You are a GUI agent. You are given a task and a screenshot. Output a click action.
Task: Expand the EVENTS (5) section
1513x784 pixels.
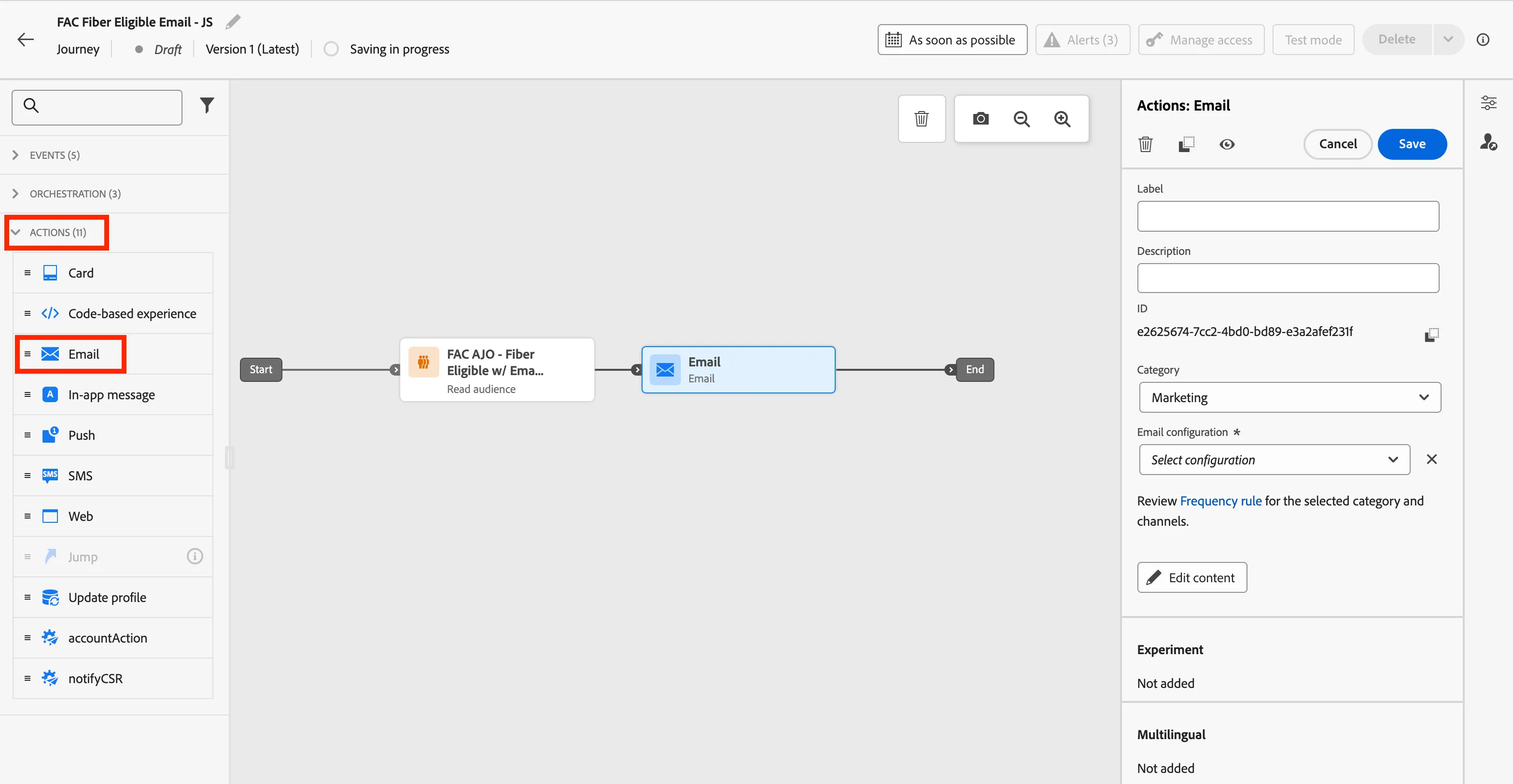[x=114, y=155]
